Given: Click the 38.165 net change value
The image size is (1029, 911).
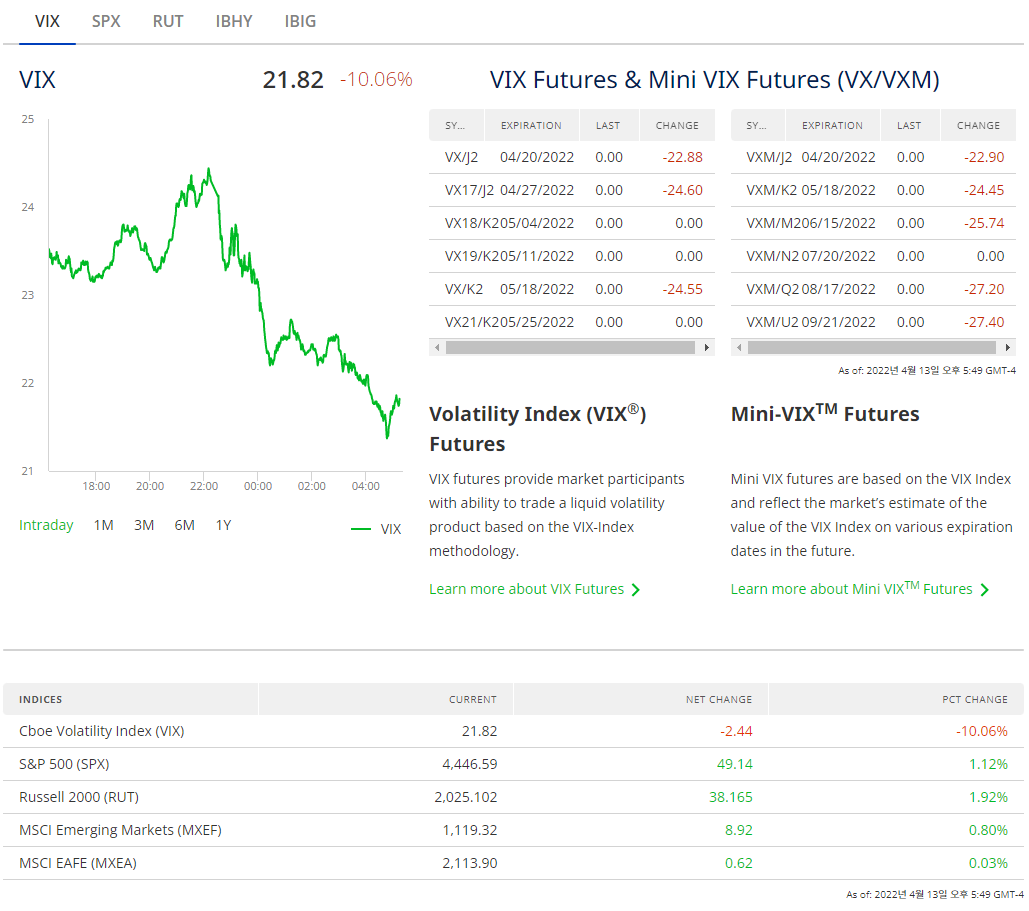Looking at the screenshot, I should [x=730, y=797].
